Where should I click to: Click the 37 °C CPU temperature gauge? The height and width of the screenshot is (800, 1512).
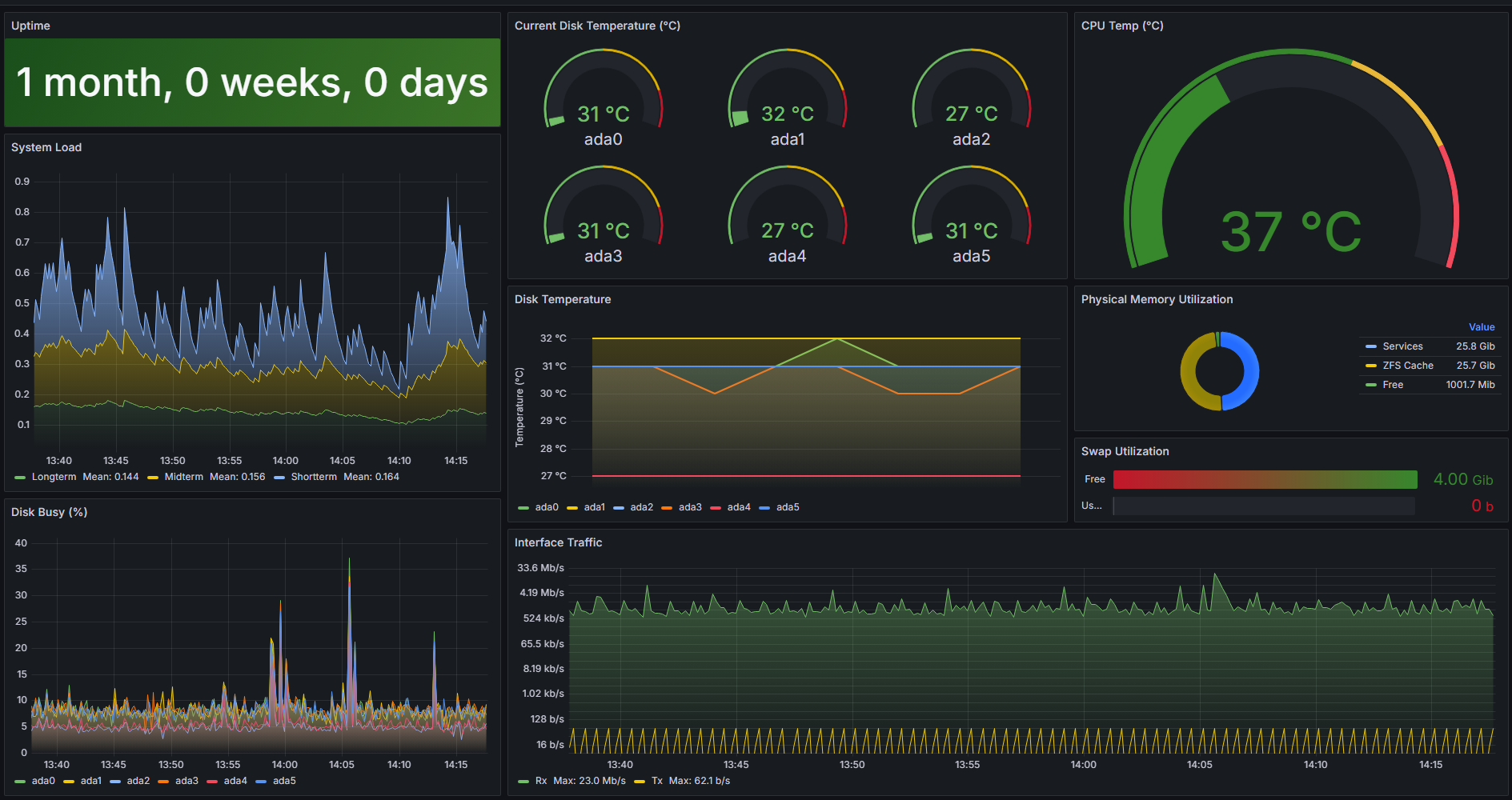click(1291, 160)
